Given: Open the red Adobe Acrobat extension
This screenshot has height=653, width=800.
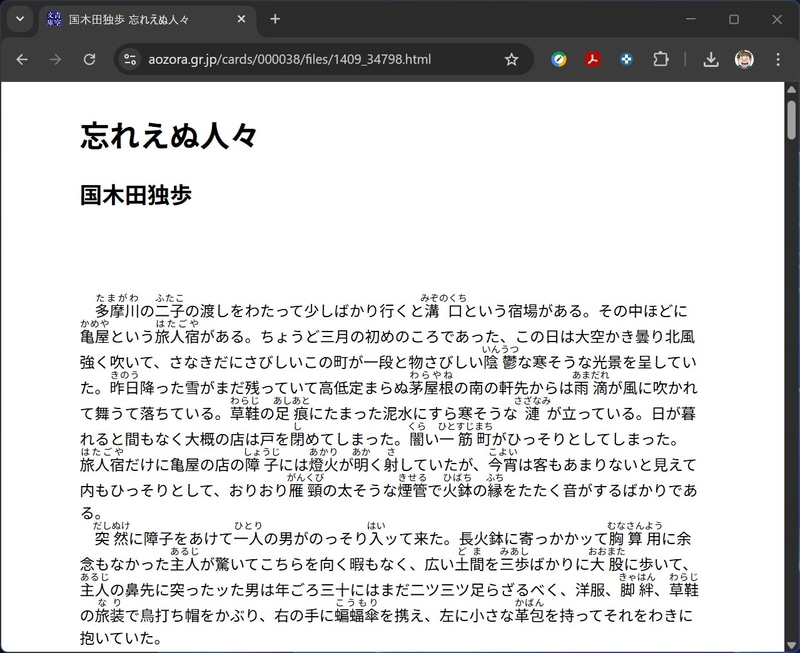Looking at the screenshot, I should (592, 60).
